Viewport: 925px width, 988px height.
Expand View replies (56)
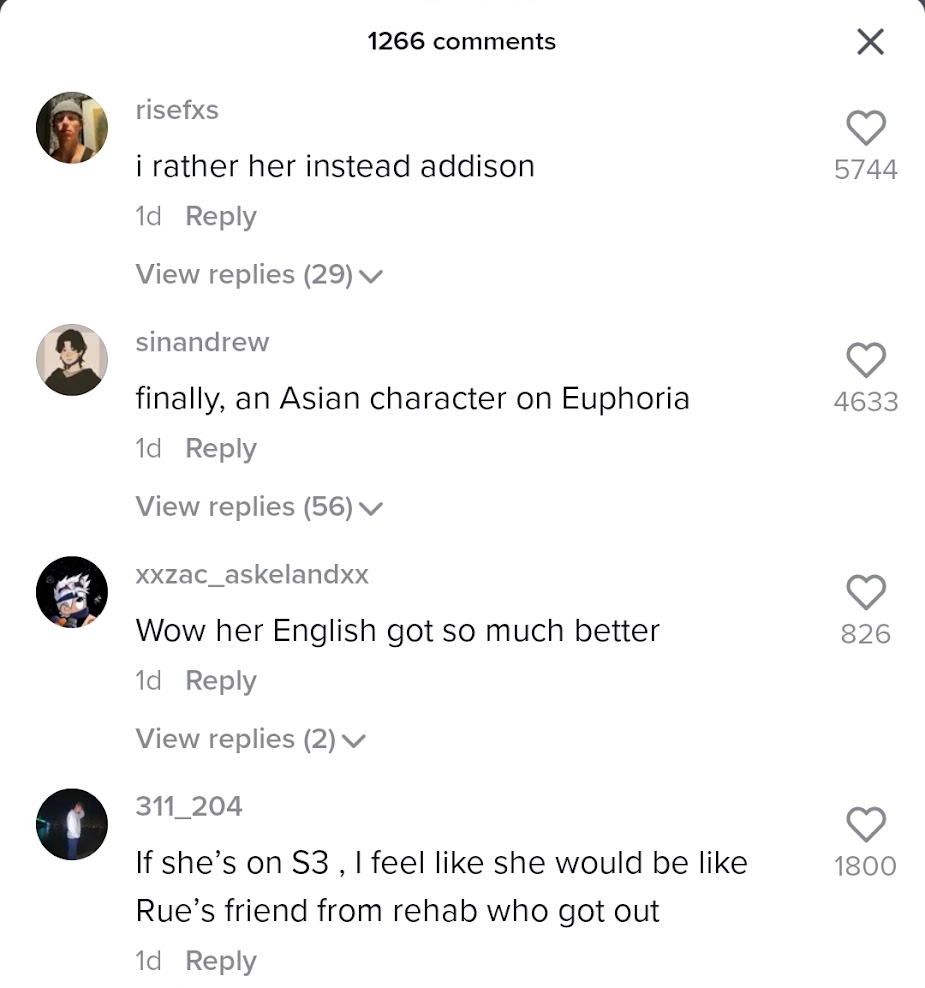click(x=259, y=507)
